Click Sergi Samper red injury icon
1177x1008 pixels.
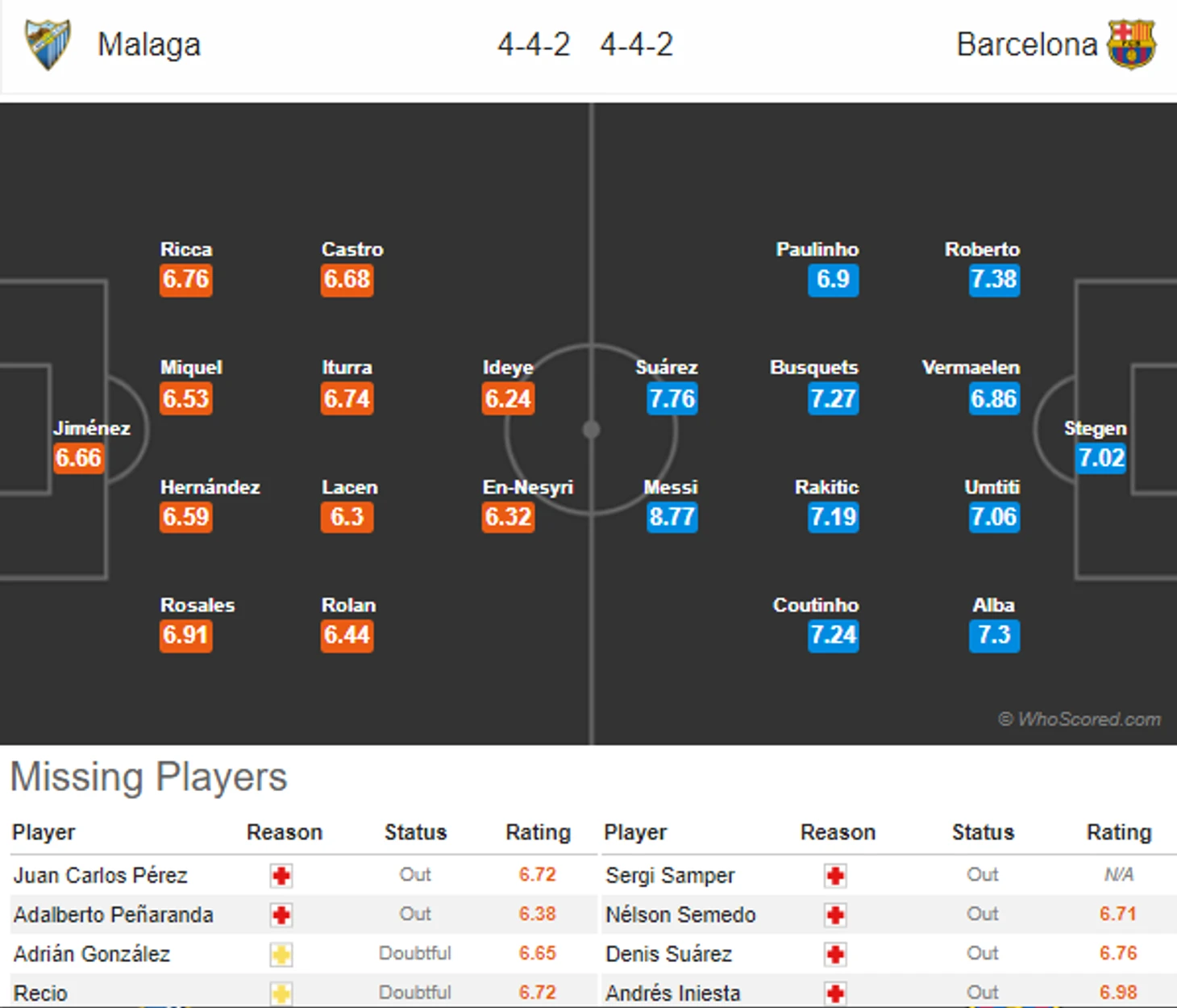(x=835, y=876)
